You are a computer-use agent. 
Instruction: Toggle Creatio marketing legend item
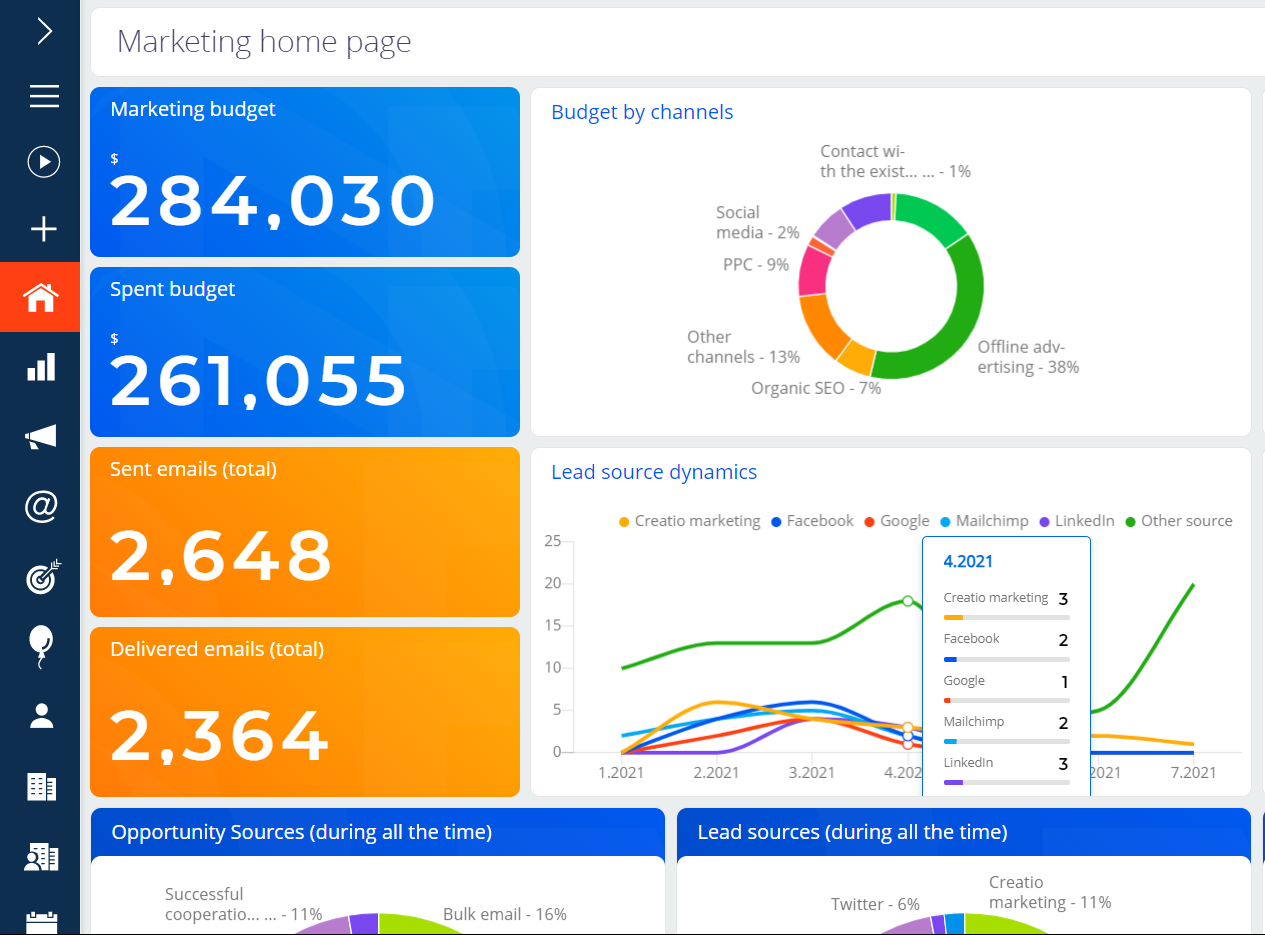coord(690,521)
